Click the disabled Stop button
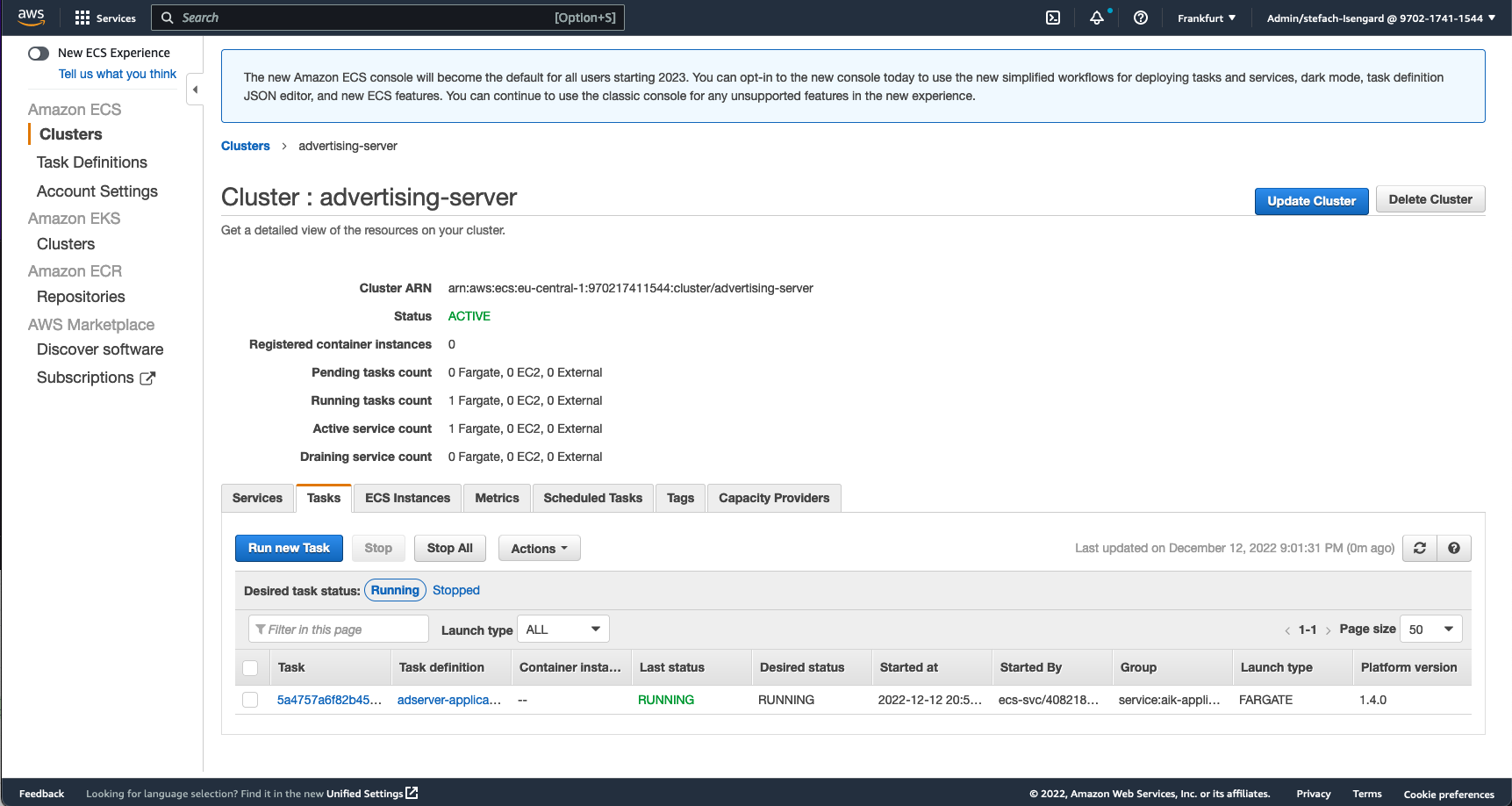The width and height of the screenshot is (1512, 806). (x=378, y=548)
